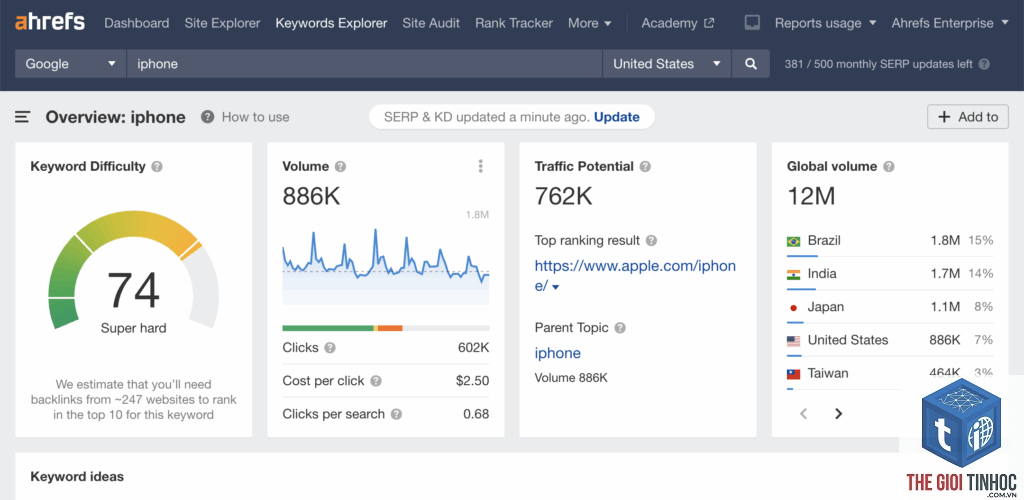Open Rank Tracker

(514, 23)
